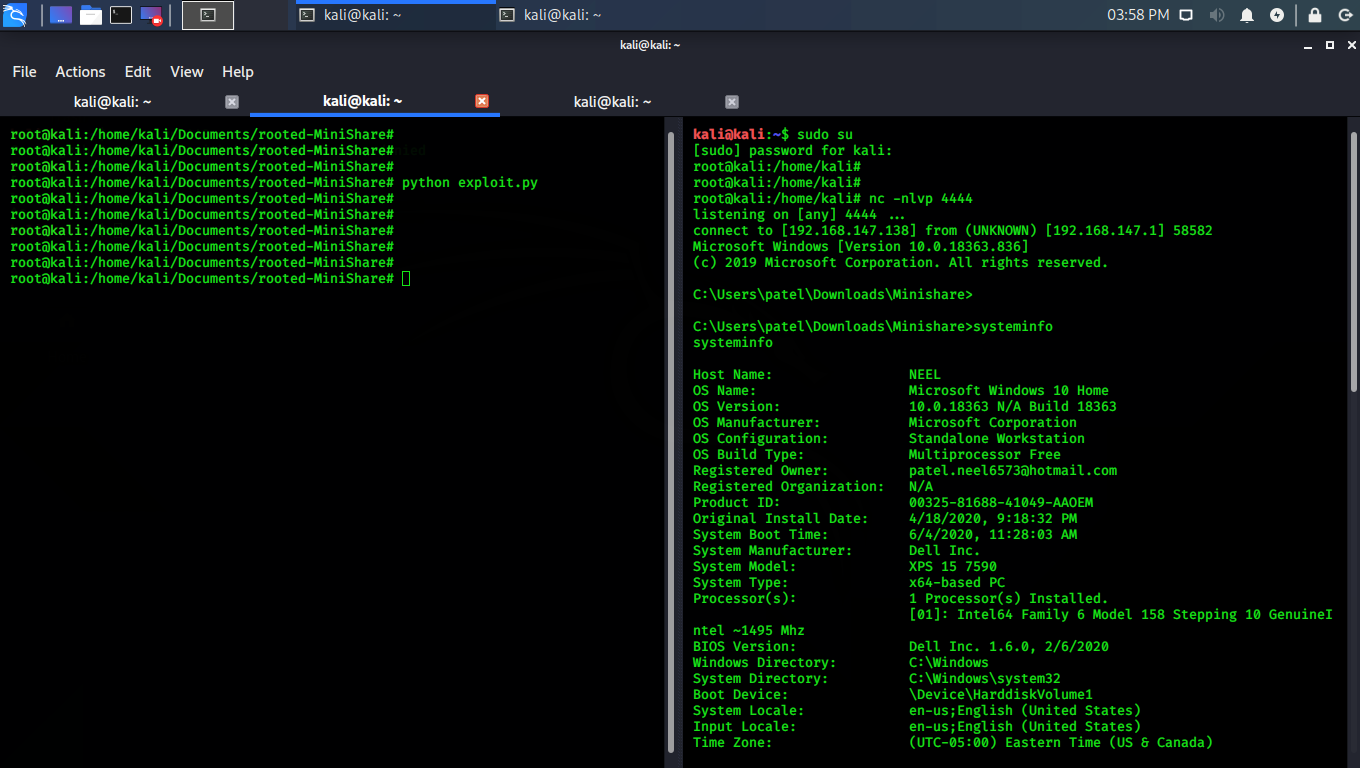1360x768 pixels.
Task: Click the 'sudo su' command text
Action: [825, 135]
